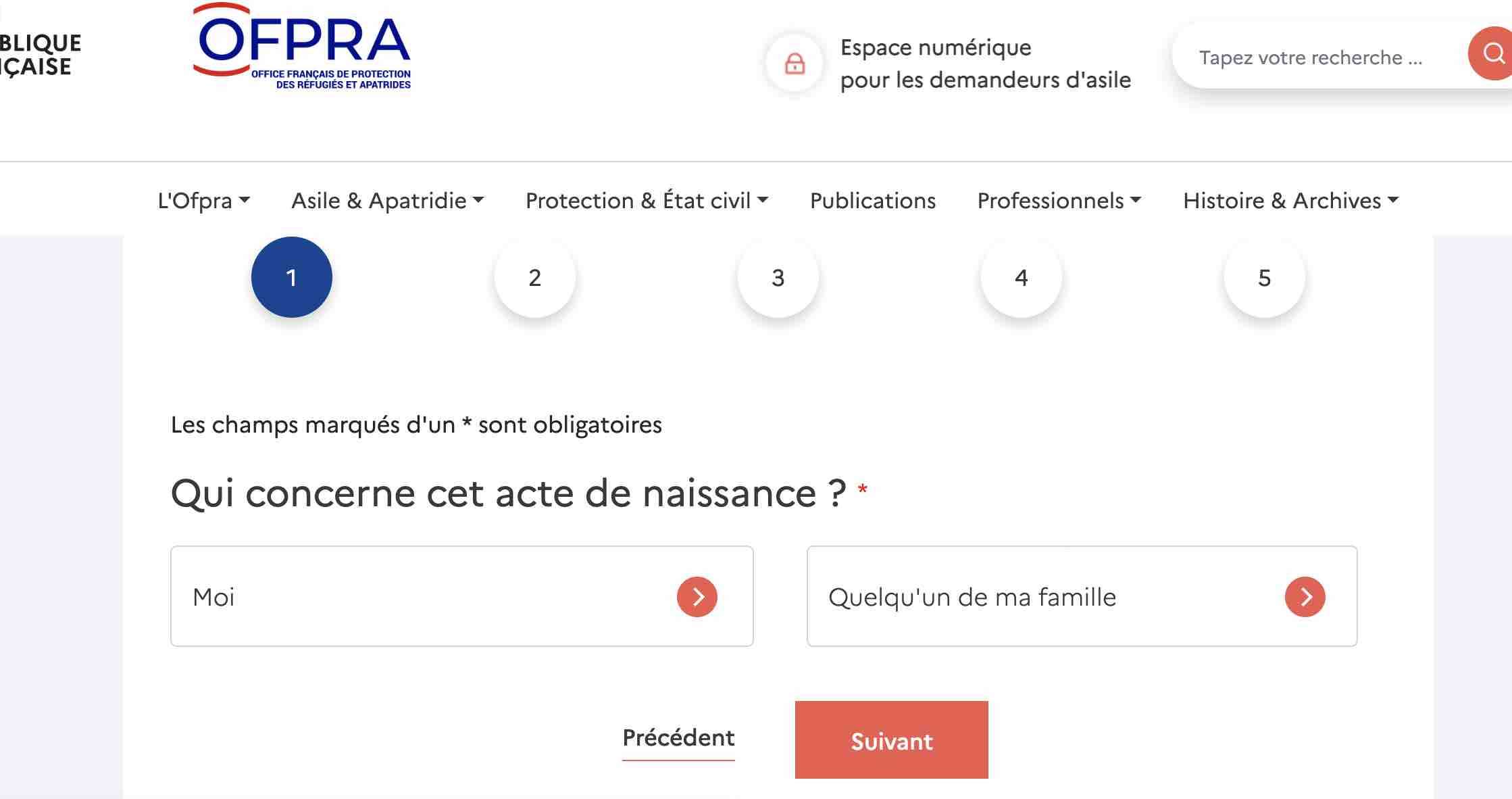Go to step 3 circle
Image resolution: width=1512 pixels, height=799 pixels.
pyautogui.click(x=778, y=277)
